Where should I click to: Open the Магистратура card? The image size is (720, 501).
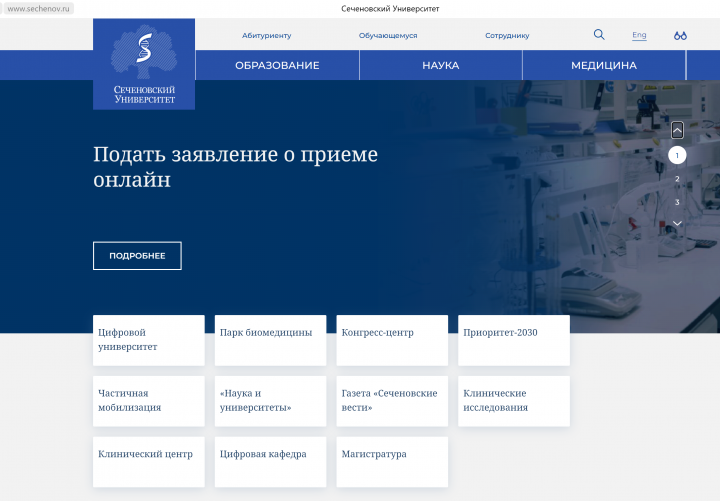[392, 462]
